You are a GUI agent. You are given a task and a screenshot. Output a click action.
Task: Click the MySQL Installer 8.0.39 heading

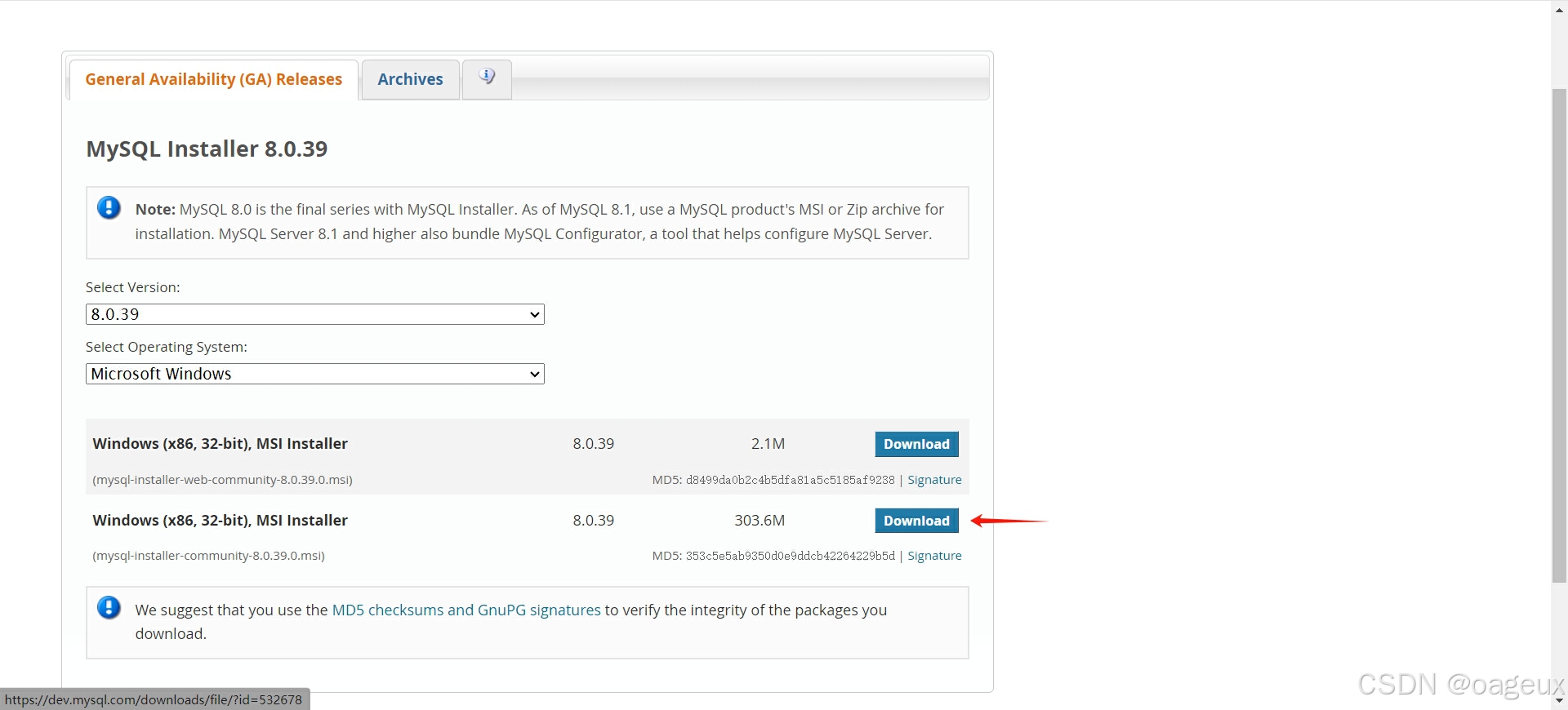(x=207, y=149)
